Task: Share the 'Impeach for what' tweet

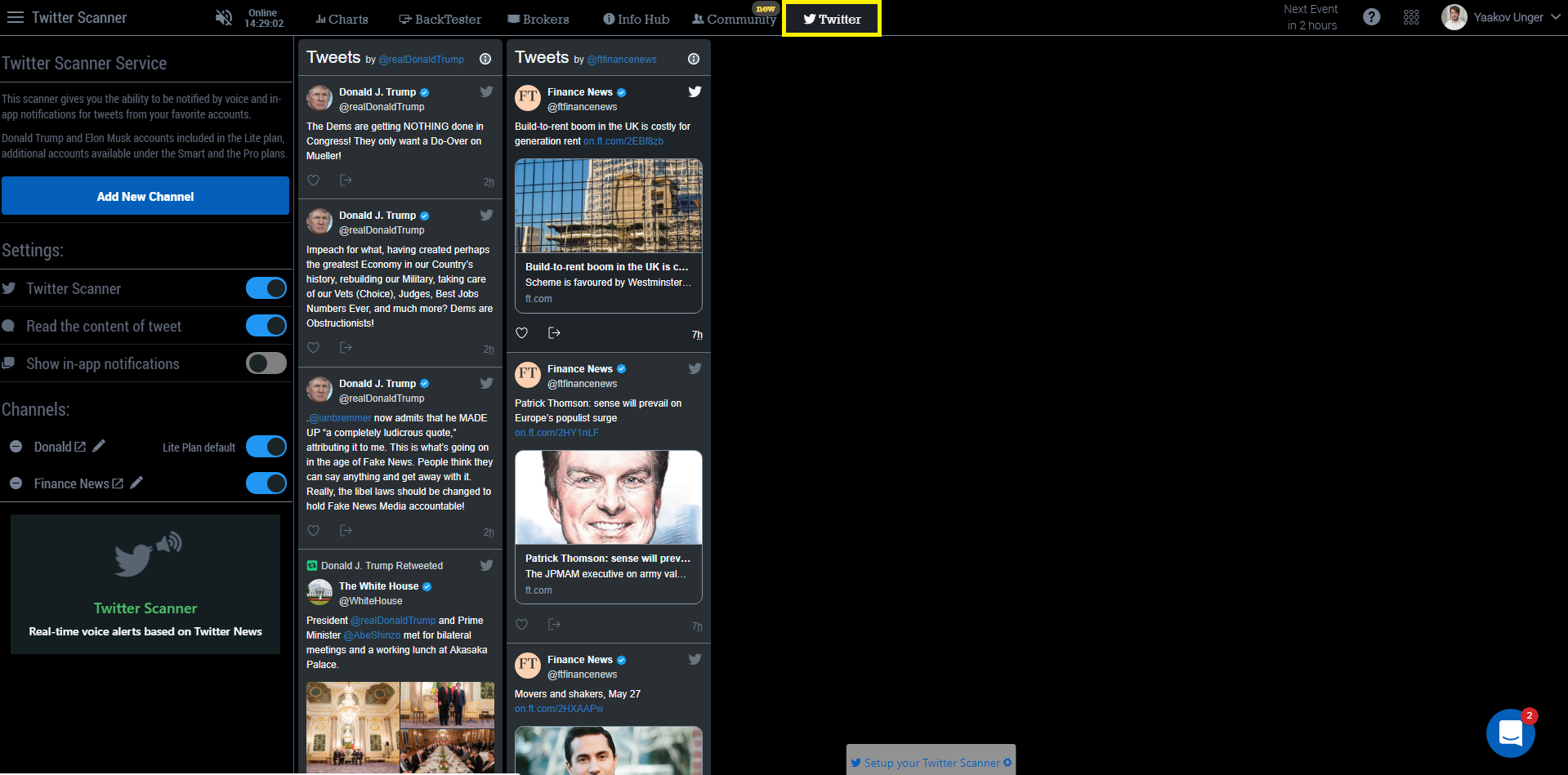Action: [346, 347]
